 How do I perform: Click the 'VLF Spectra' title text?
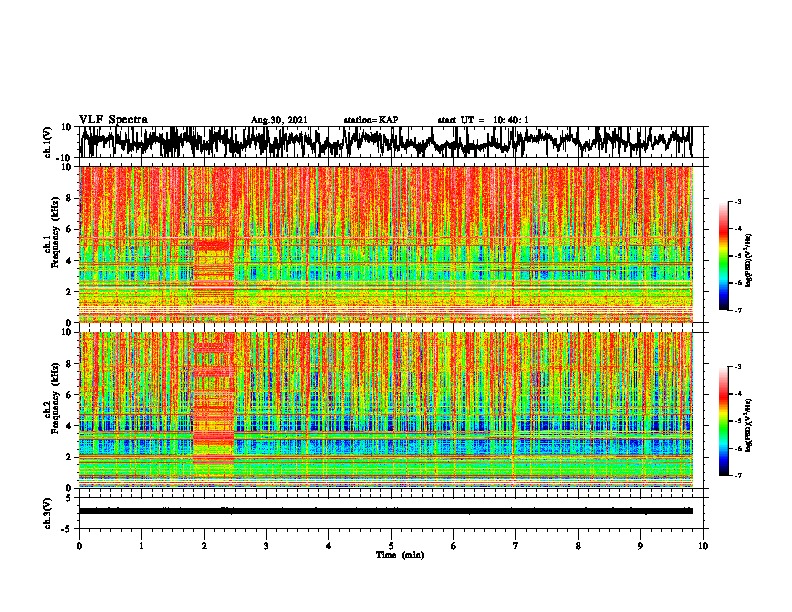(x=113, y=119)
